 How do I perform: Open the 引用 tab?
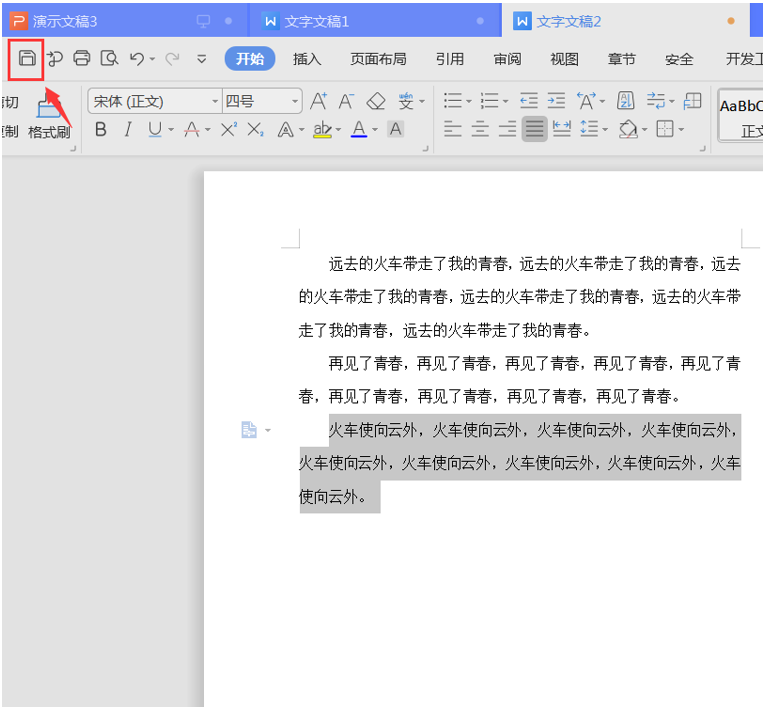click(450, 59)
